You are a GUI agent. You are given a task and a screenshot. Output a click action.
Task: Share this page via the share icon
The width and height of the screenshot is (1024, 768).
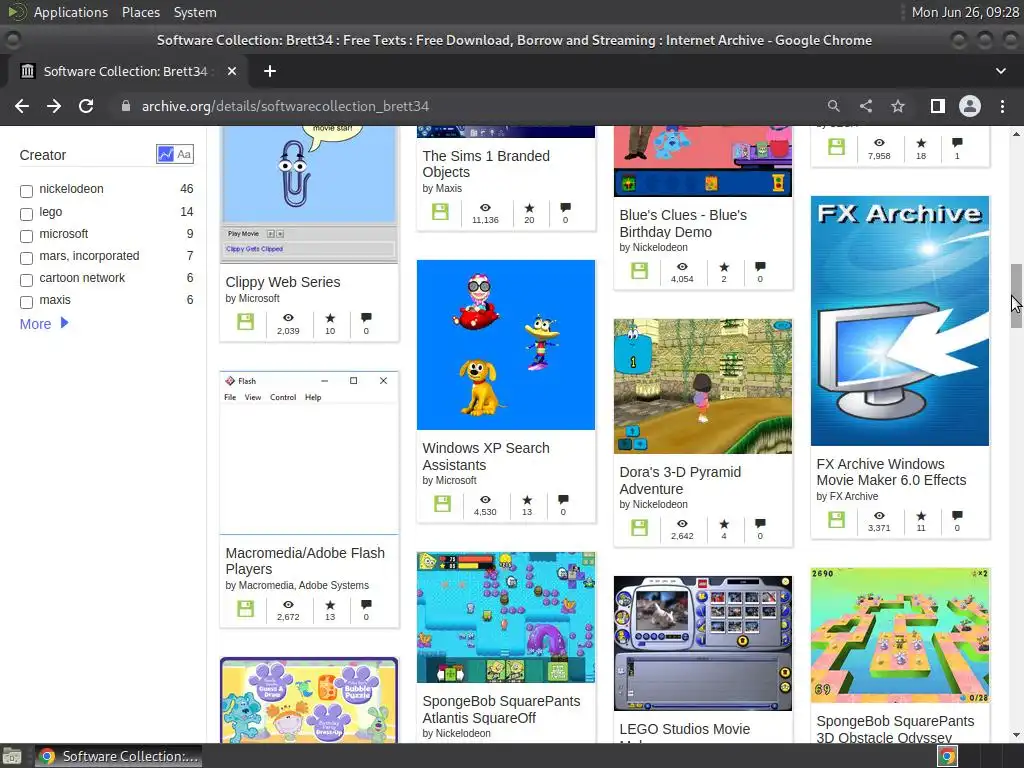[x=866, y=106]
